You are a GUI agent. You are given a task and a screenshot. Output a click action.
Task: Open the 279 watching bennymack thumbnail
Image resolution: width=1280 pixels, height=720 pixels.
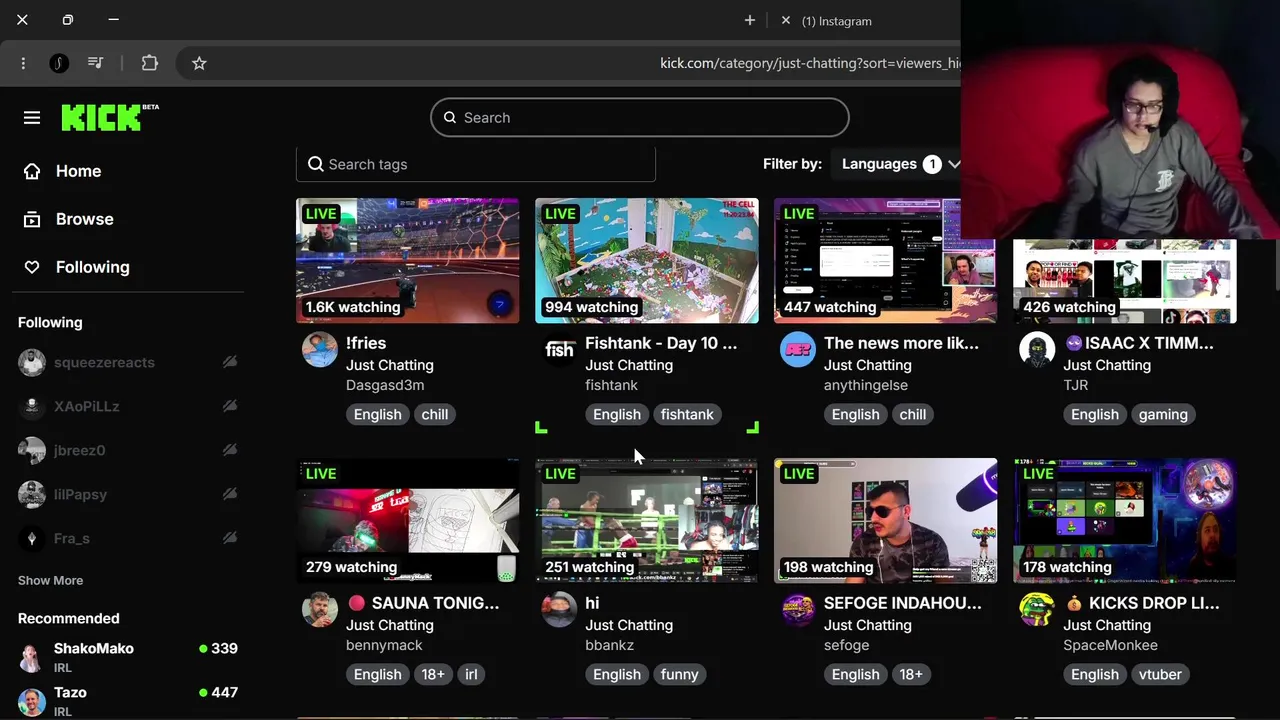[408, 520]
